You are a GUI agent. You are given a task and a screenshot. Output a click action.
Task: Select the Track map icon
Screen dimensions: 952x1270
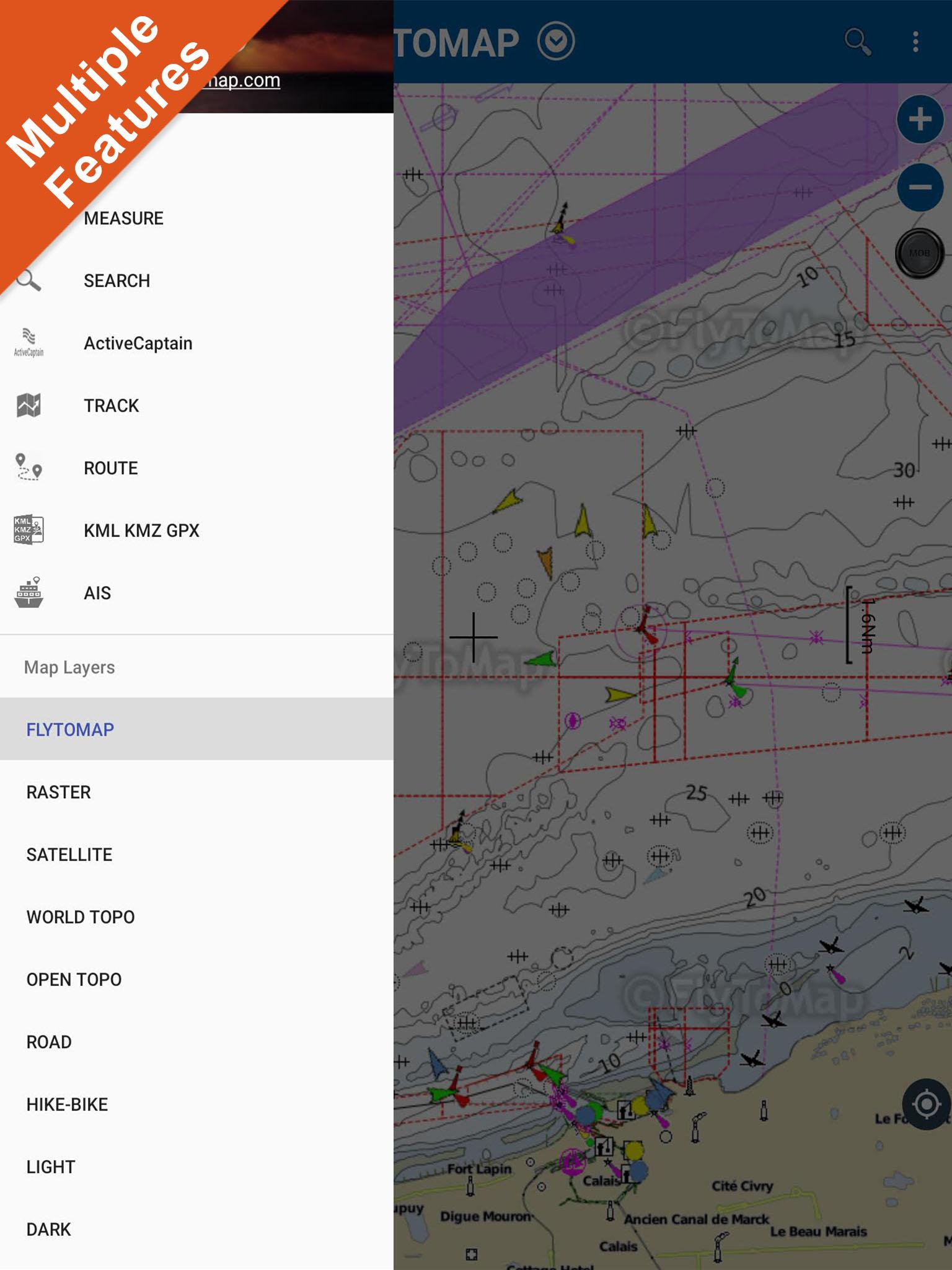click(x=29, y=406)
